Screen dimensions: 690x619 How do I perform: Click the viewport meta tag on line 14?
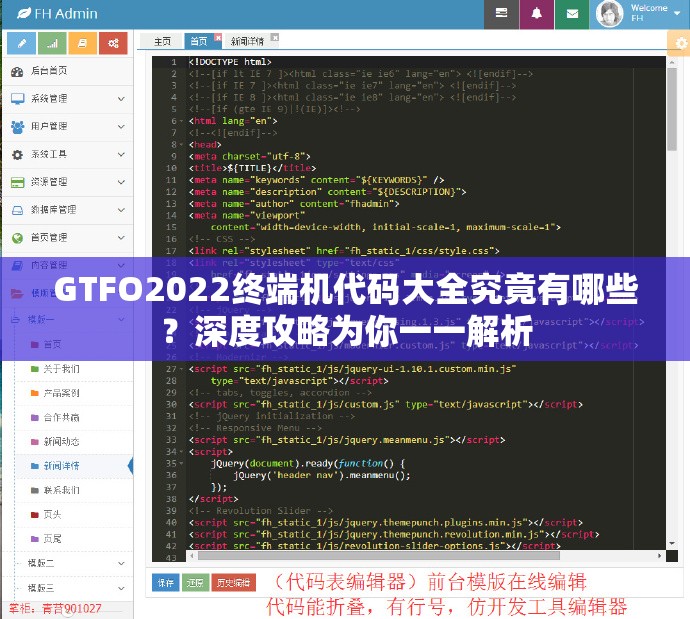[x=247, y=216]
